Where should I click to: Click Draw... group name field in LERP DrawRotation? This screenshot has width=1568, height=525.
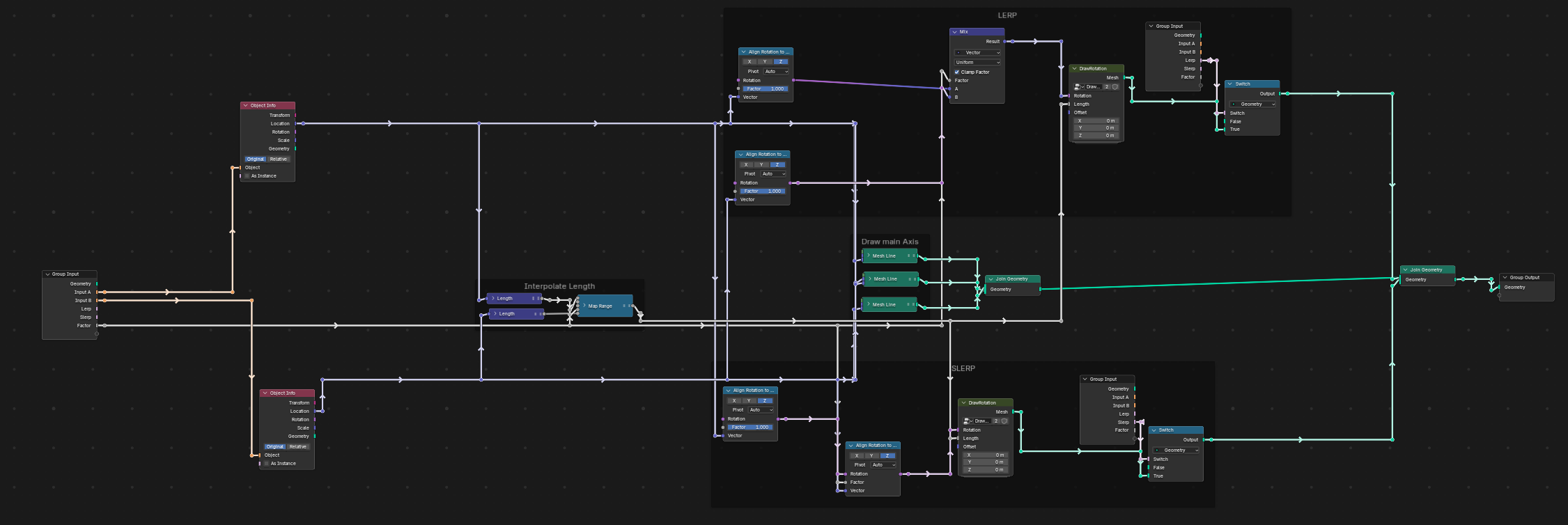pos(1093,87)
